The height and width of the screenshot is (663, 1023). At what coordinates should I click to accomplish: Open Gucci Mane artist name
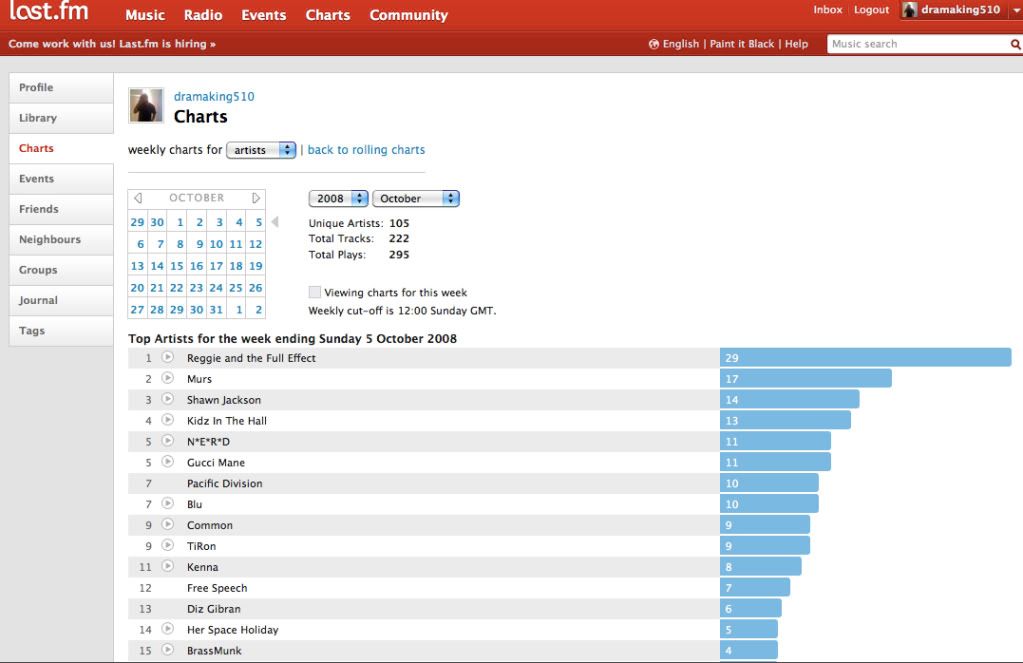(215, 463)
